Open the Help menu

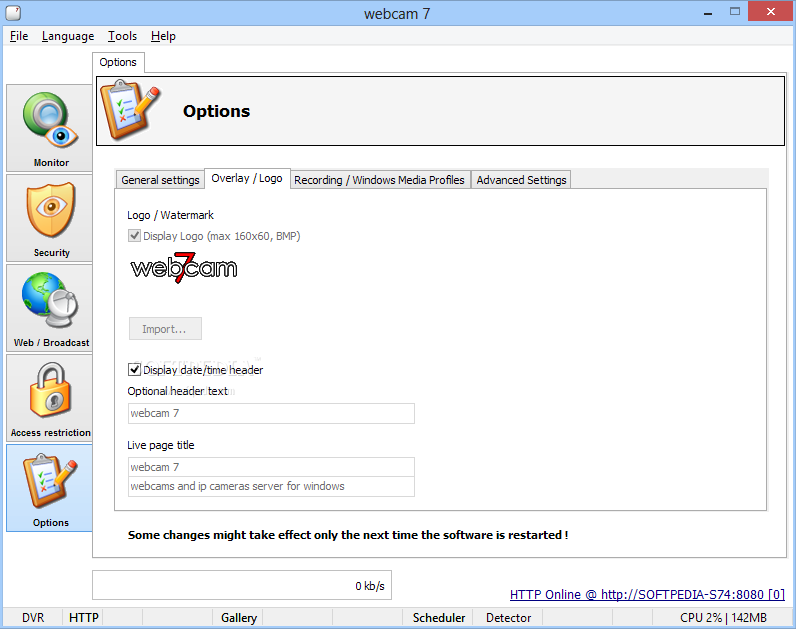[163, 36]
